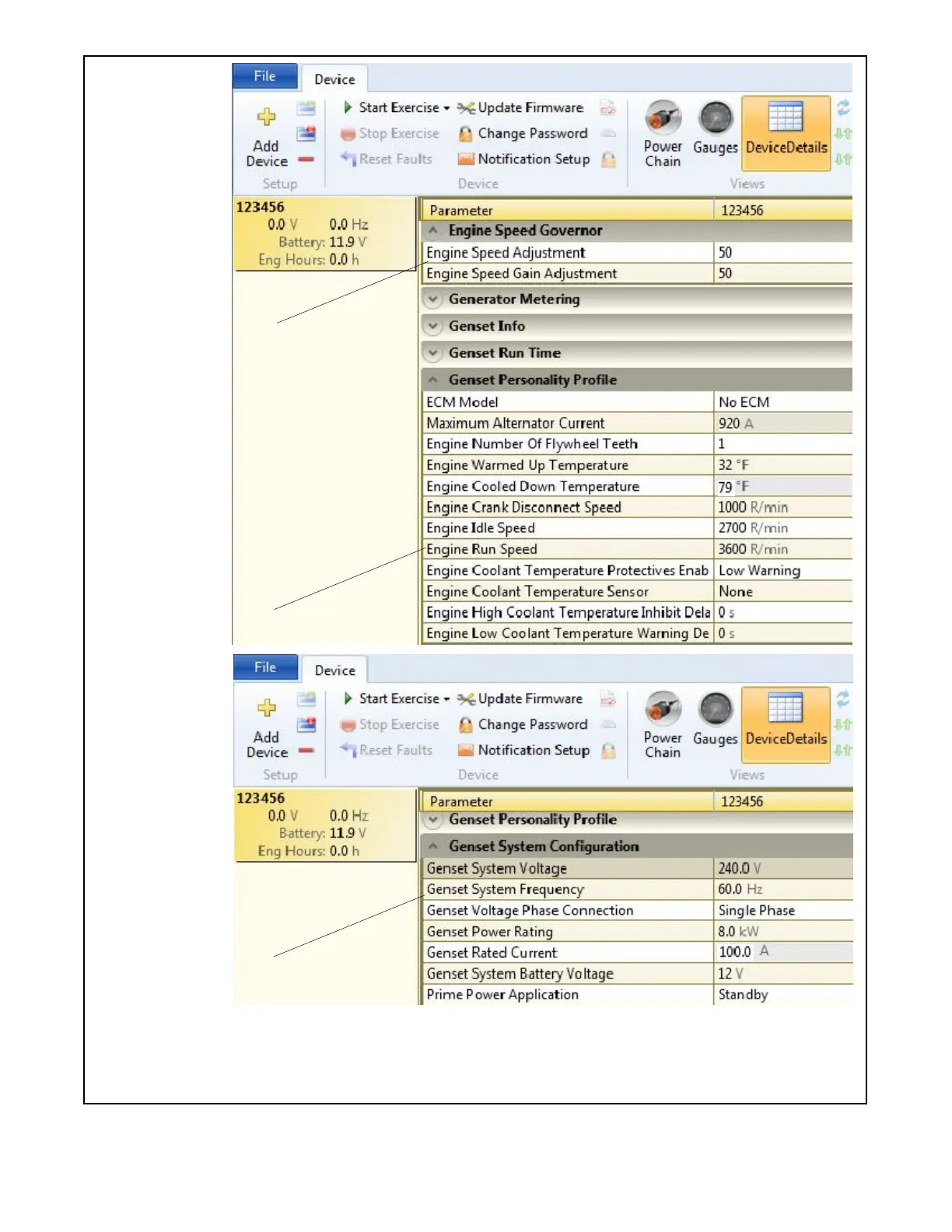Click the 'Maximum Alternator Current' row
Screen dimensions: 952x1232
tap(638, 423)
